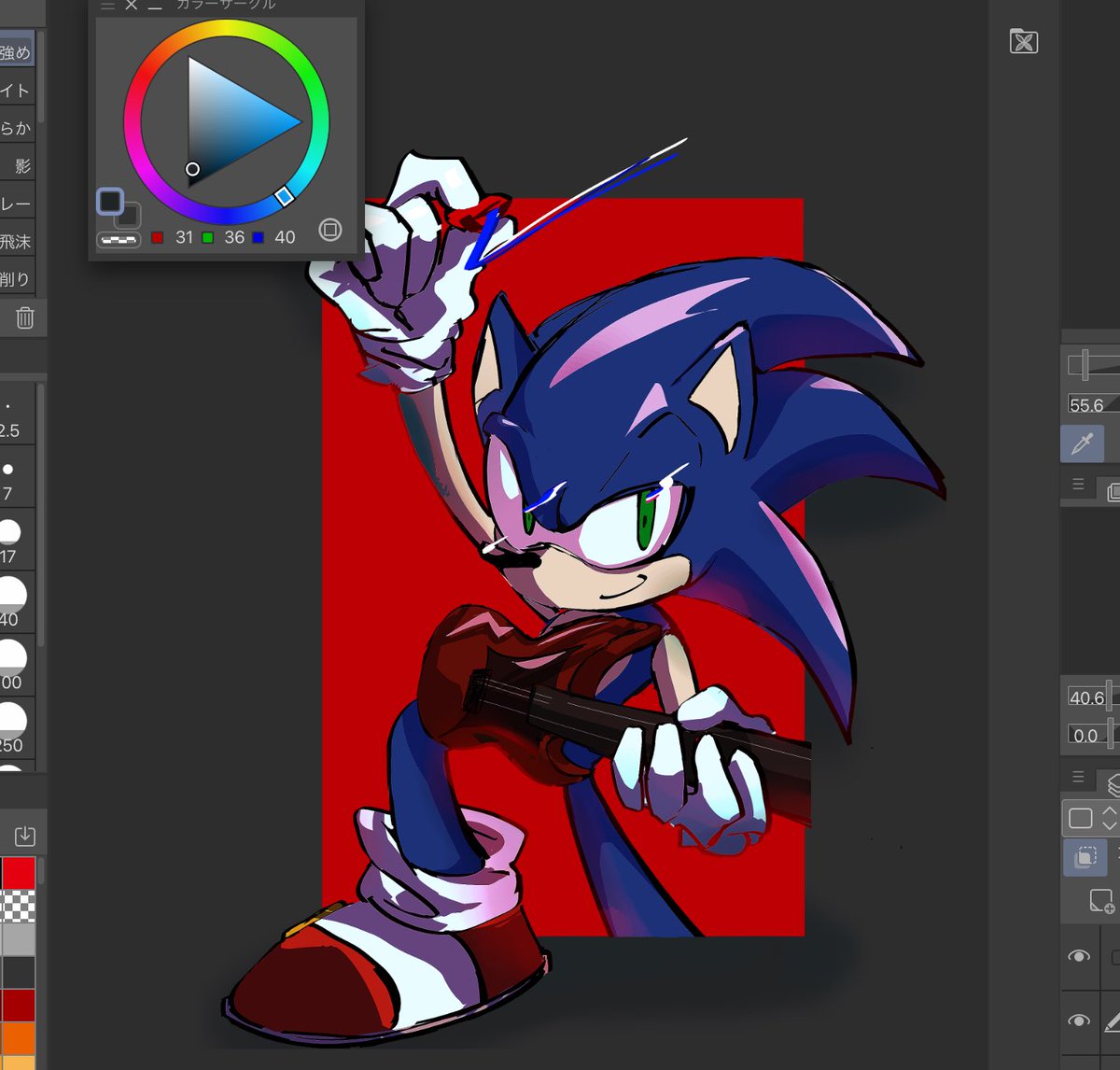This screenshot has width=1120, height=1070.
Task: Click the blend mode up/down stepper arrows
Action: 1110,818
